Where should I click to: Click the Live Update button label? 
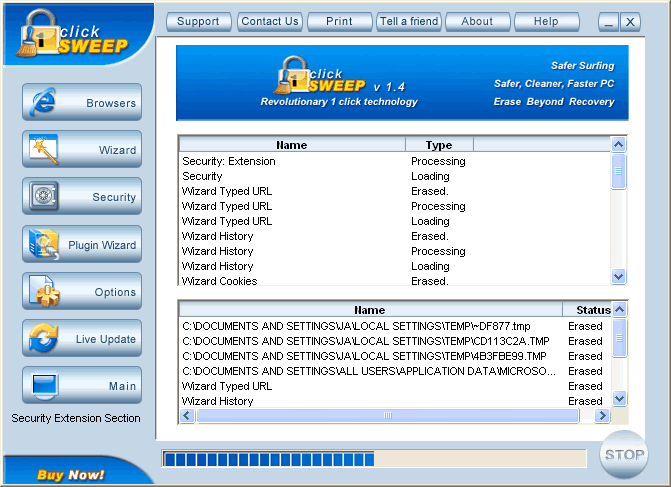[x=106, y=339]
